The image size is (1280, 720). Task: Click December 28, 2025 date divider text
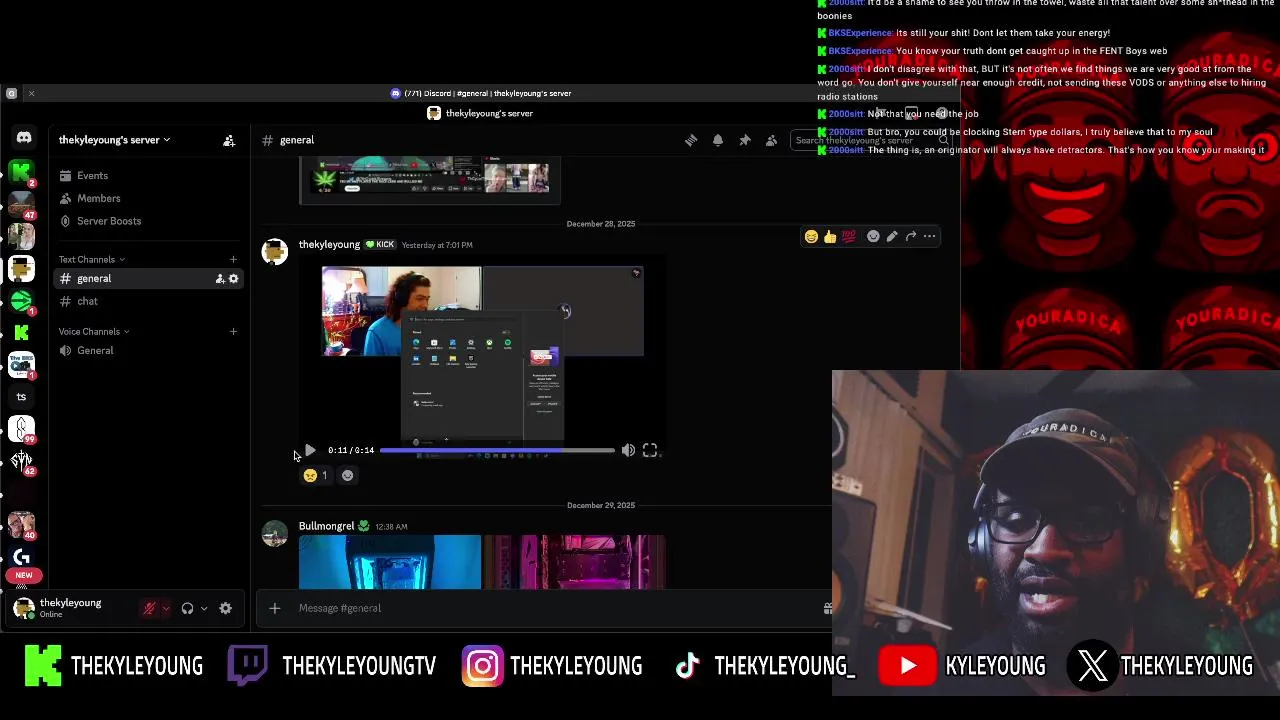pyautogui.click(x=601, y=224)
